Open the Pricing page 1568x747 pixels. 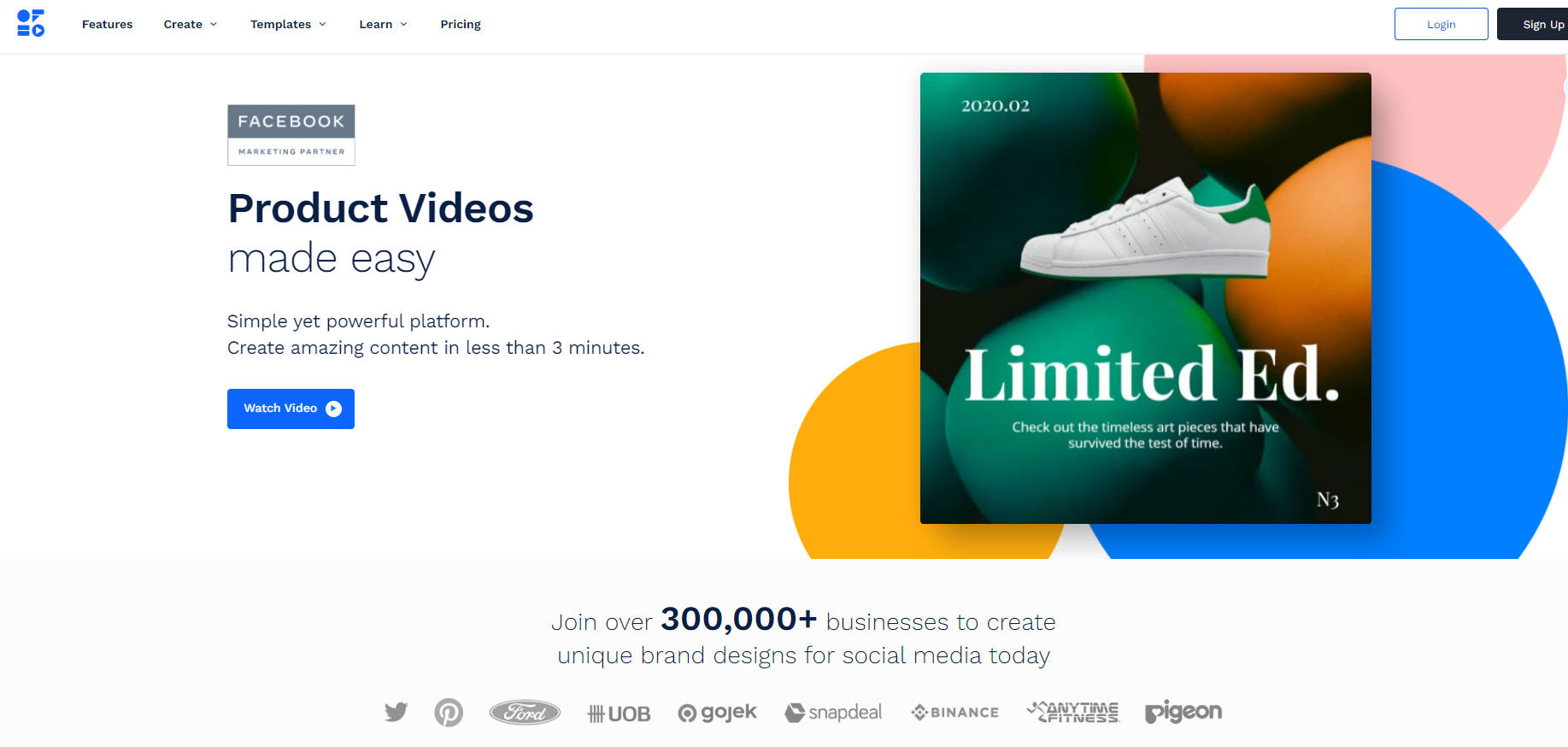(x=461, y=25)
